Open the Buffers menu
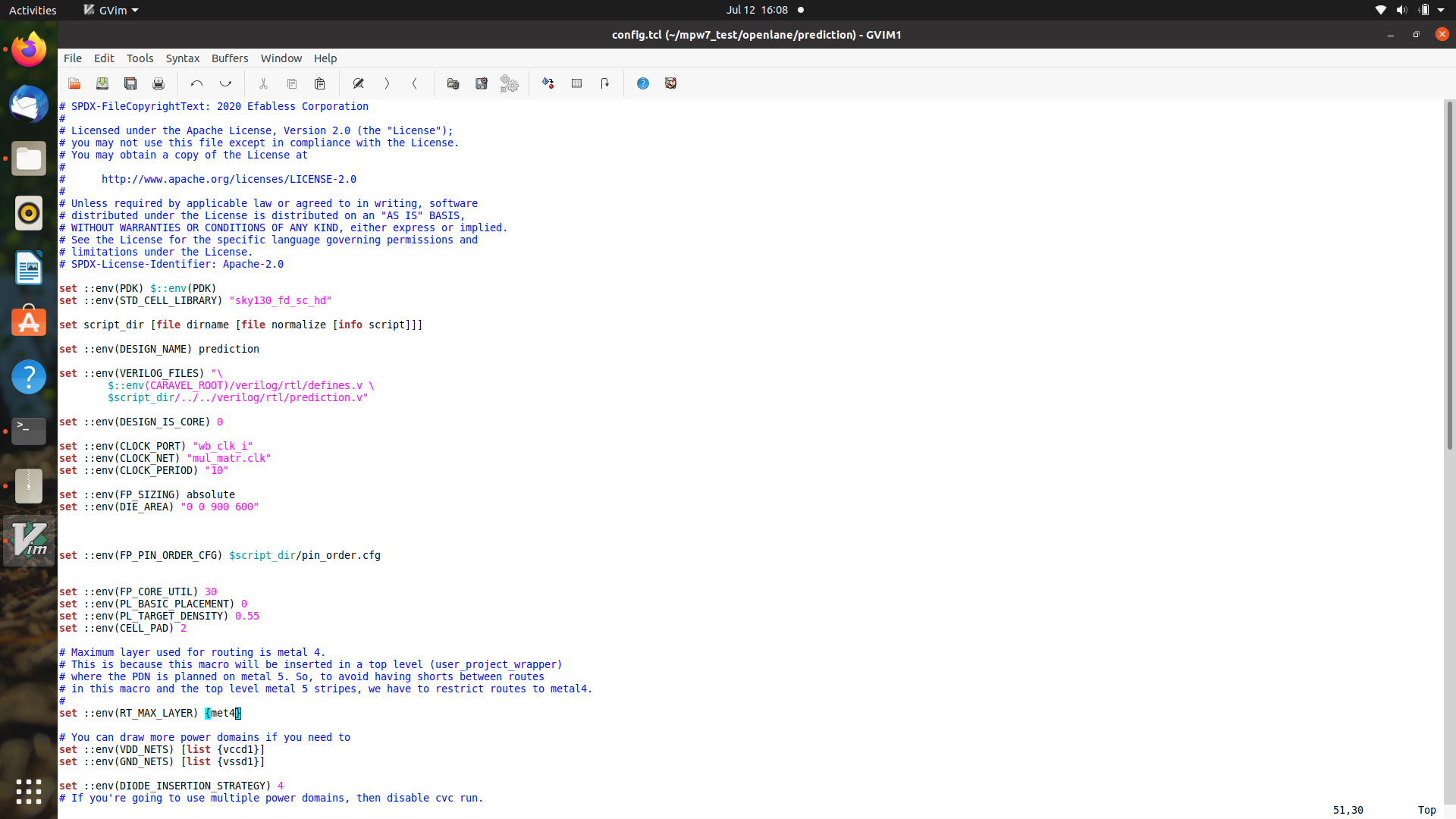1456x819 pixels. (229, 58)
